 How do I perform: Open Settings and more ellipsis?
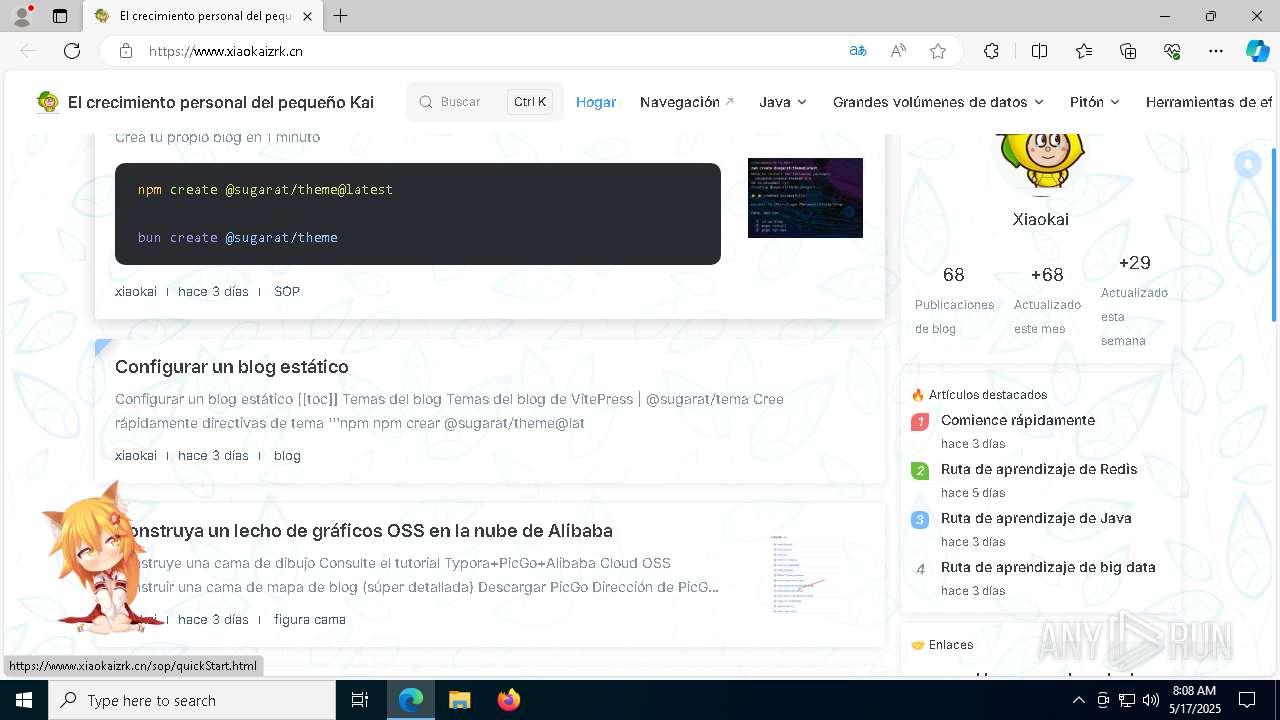(1216, 51)
